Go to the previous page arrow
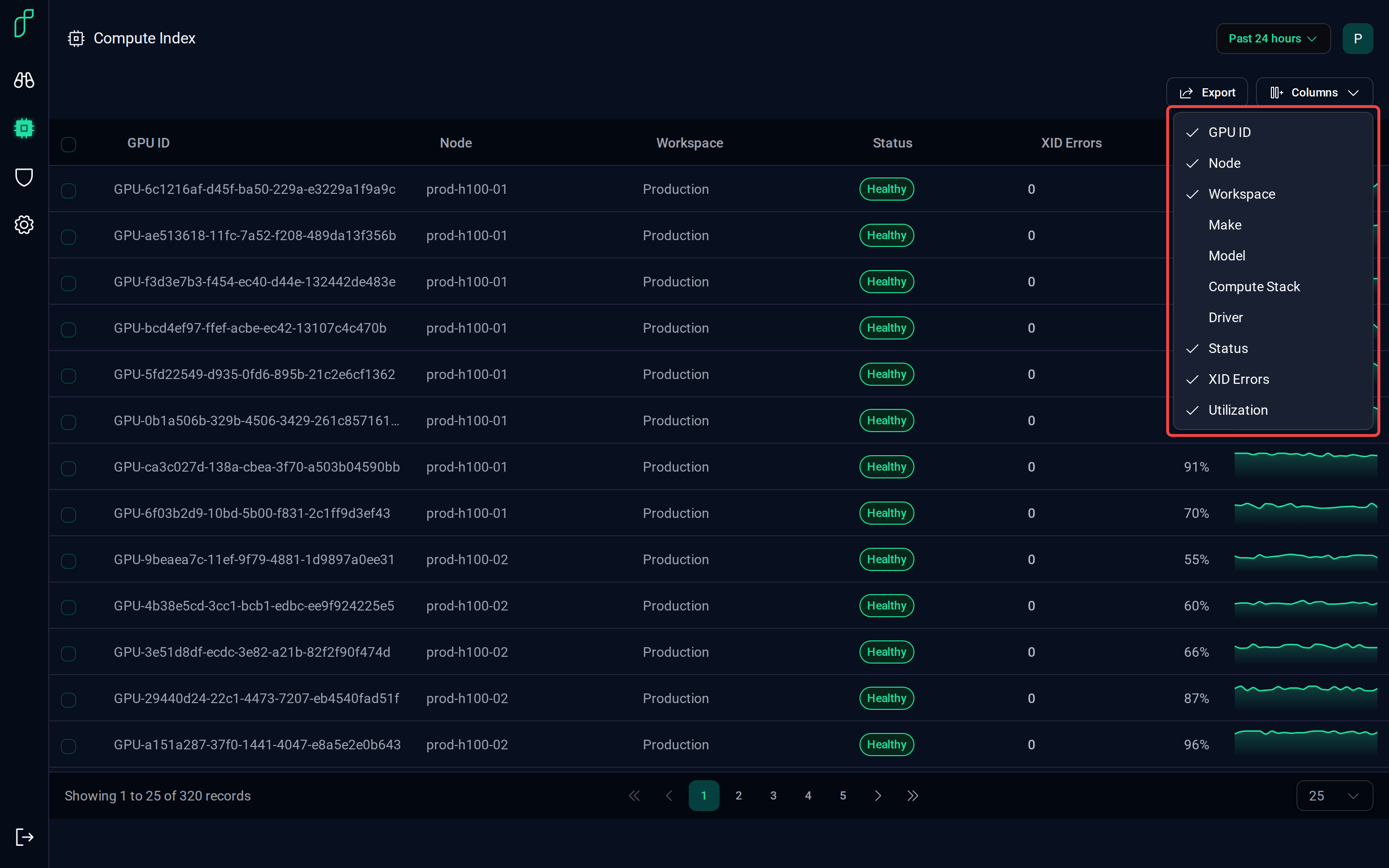Screen dimensions: 1389x868 click(x=669, y=796)
